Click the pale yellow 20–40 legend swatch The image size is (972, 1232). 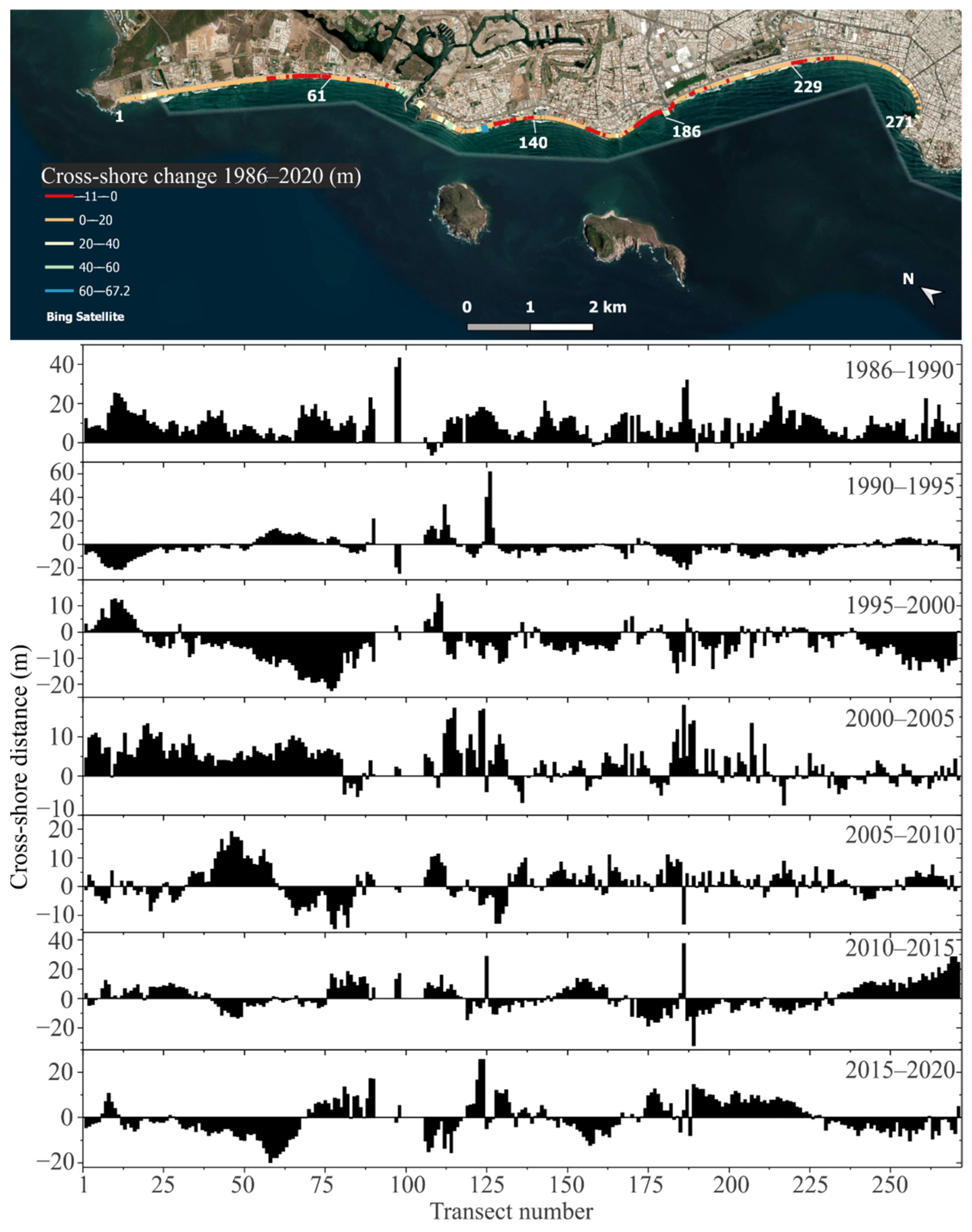click(59, 244)
